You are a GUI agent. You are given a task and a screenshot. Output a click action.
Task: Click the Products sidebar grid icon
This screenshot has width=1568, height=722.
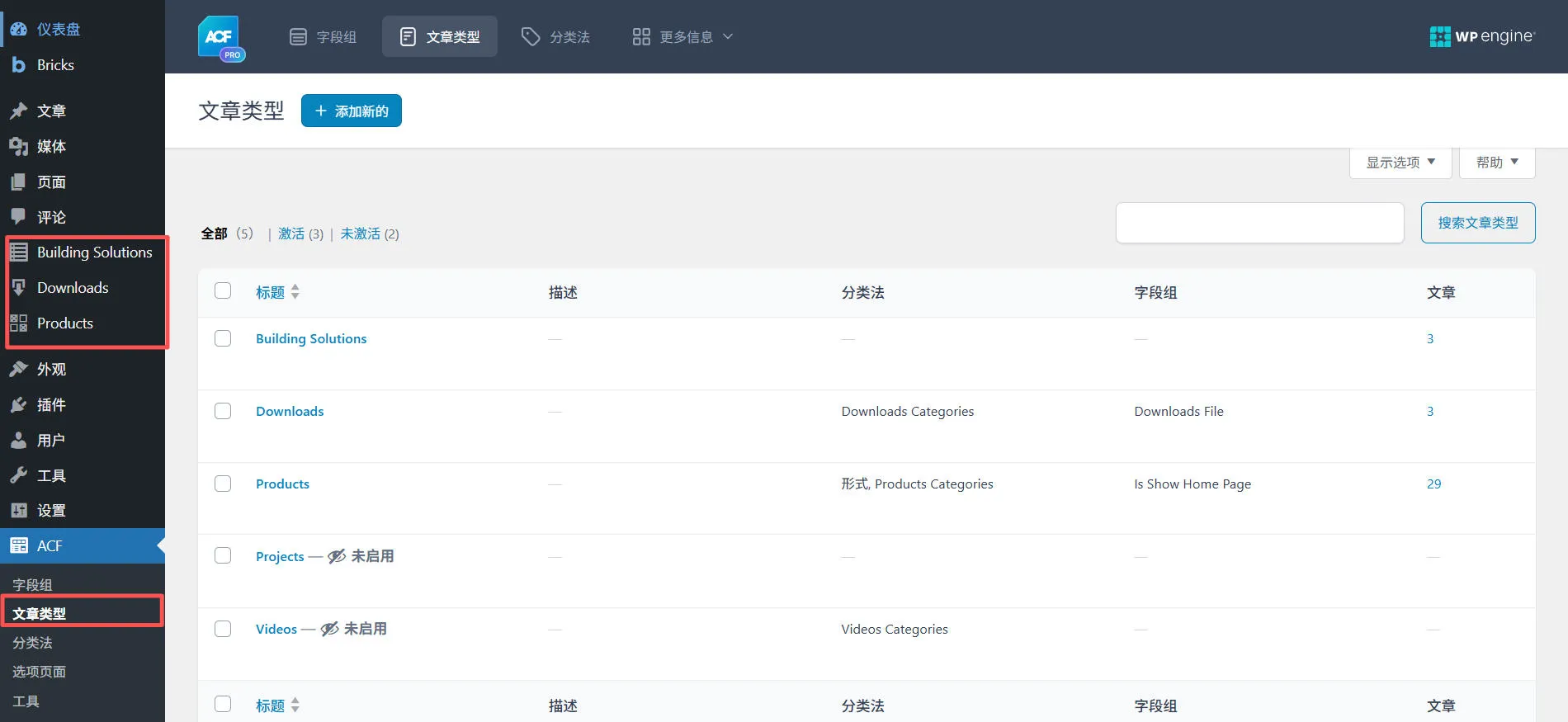coord(19,323)
